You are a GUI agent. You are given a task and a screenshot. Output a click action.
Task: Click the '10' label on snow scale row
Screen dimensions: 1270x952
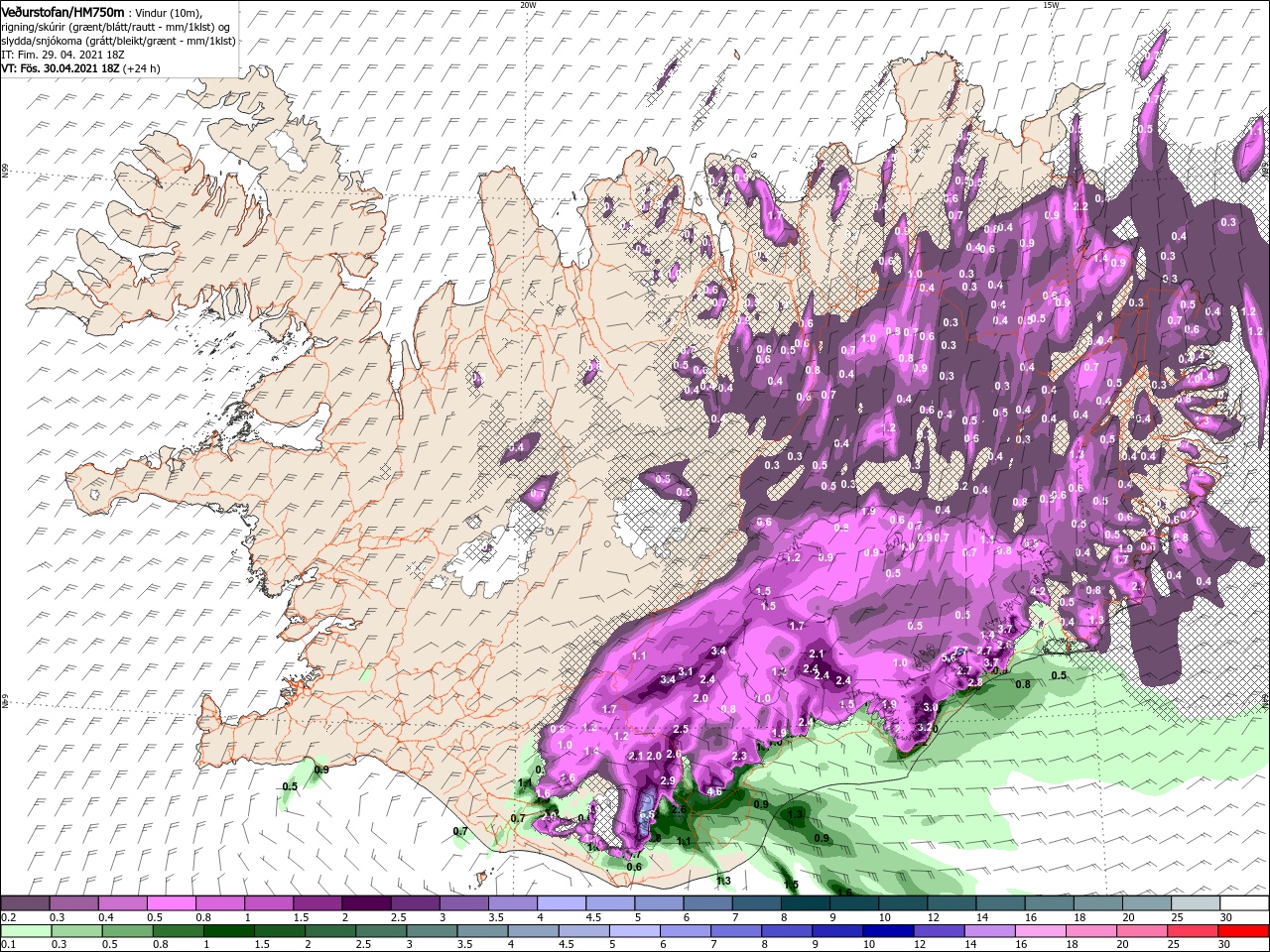tap(884, 917)
